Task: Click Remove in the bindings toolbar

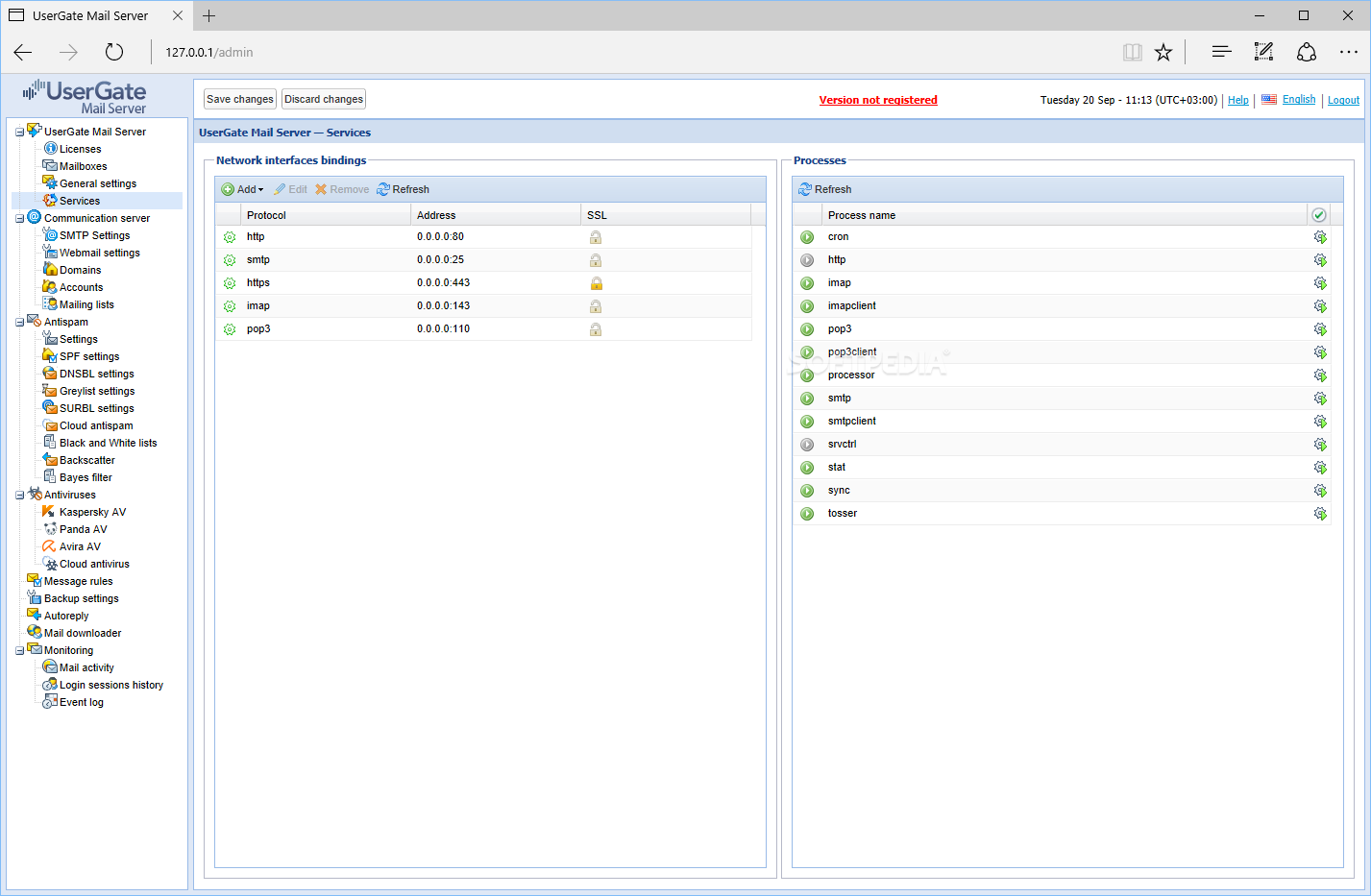Action: pos(342,189)
